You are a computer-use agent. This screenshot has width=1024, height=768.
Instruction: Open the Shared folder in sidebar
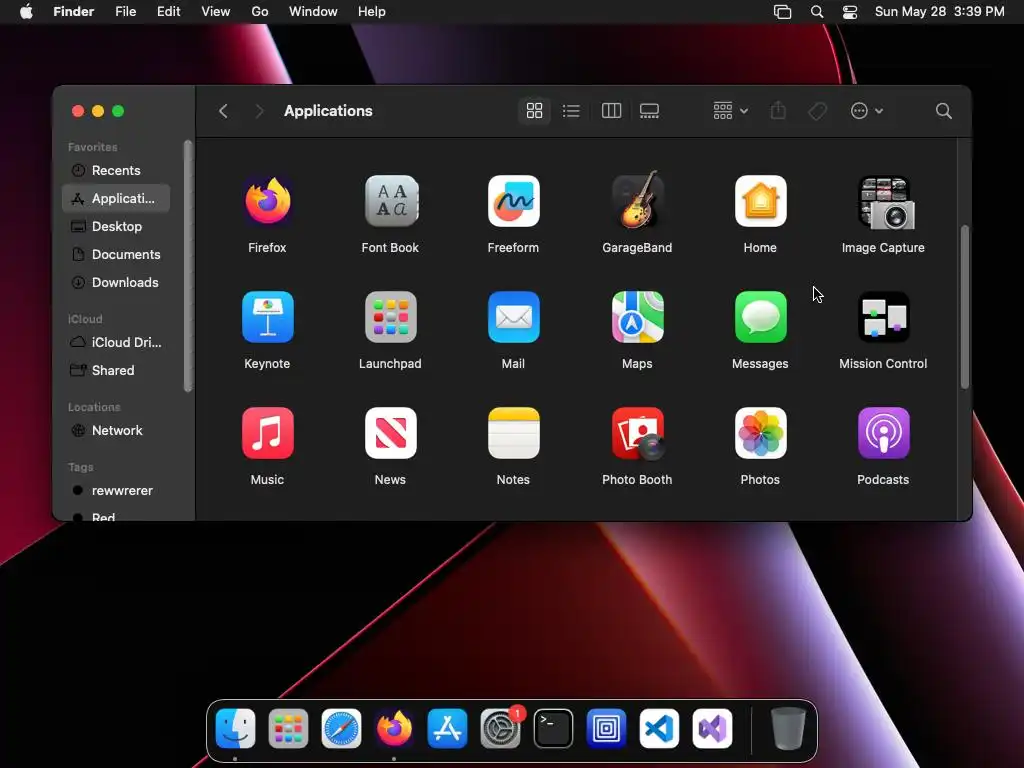[116, 370]
